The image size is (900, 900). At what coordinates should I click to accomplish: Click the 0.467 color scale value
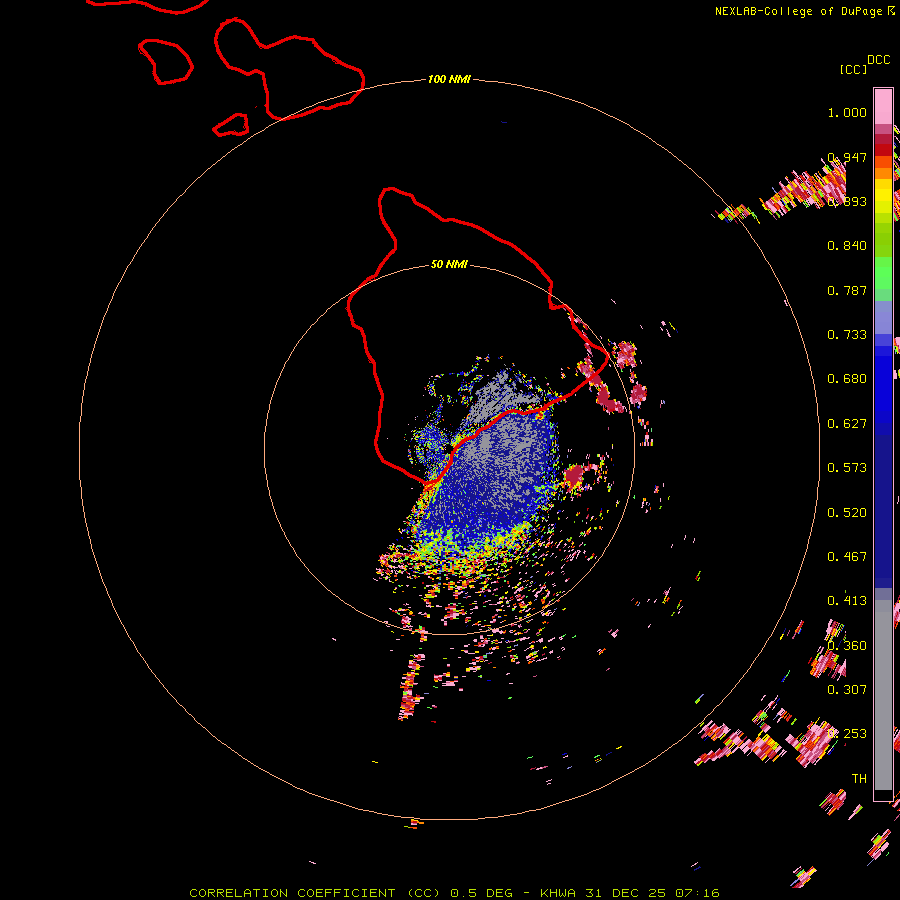point(847,557)
